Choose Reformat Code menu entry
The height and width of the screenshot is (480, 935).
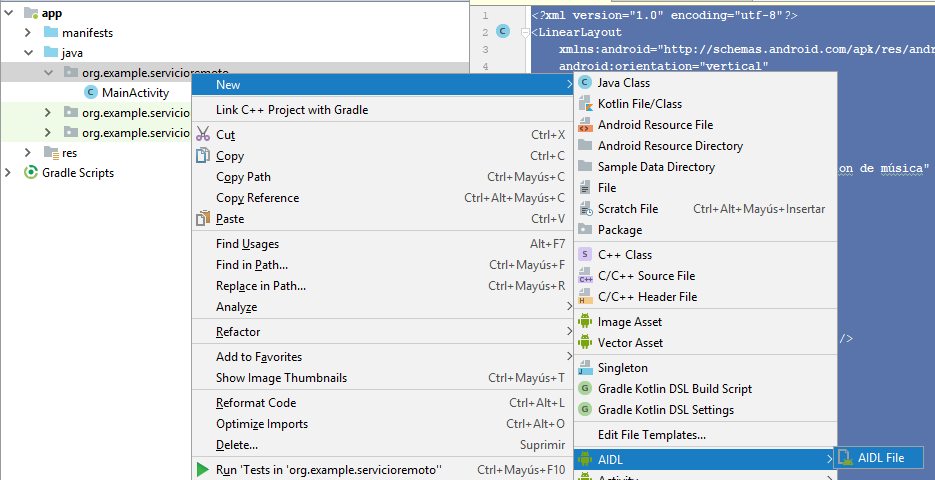coord(256,403)
